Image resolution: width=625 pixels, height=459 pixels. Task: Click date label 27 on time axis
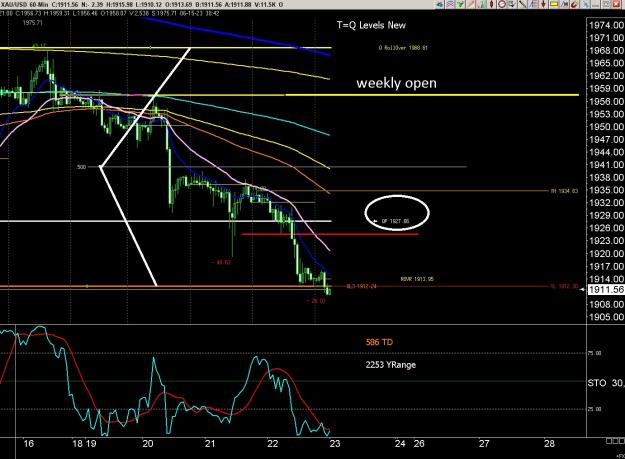[484, 443]
